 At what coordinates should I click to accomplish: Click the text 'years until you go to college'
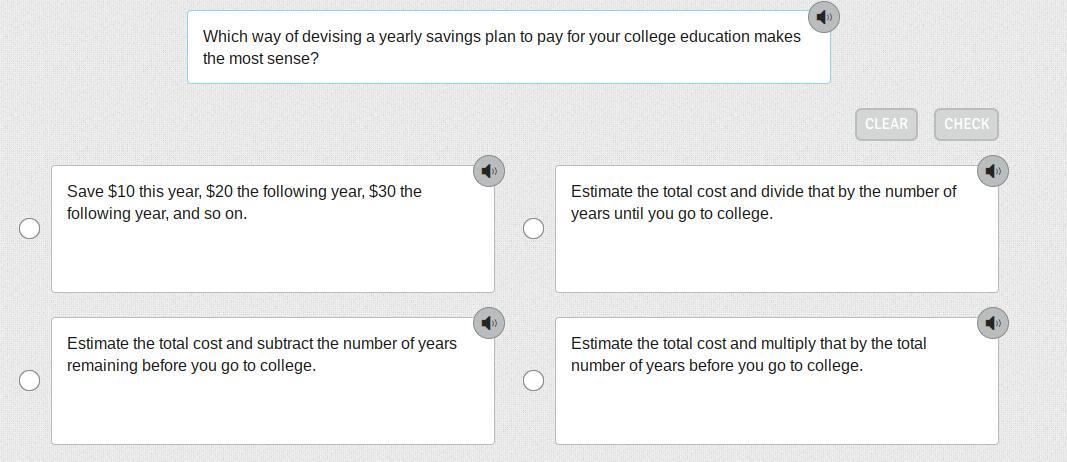pos(671,214)
